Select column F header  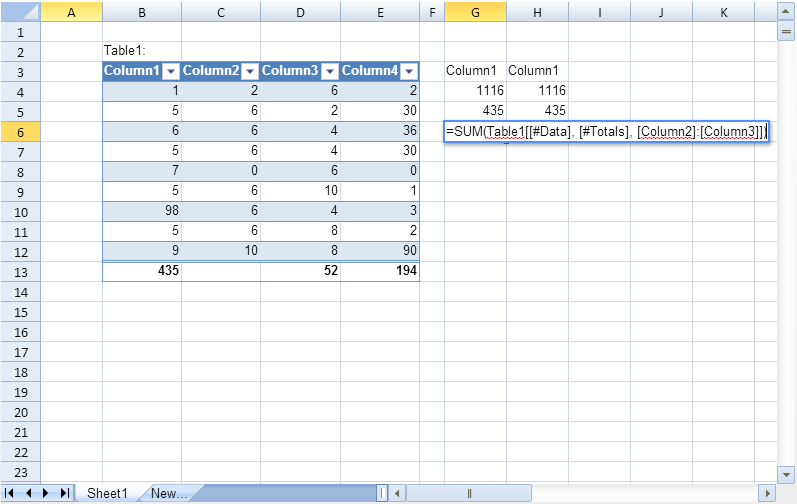coord(432,12)
